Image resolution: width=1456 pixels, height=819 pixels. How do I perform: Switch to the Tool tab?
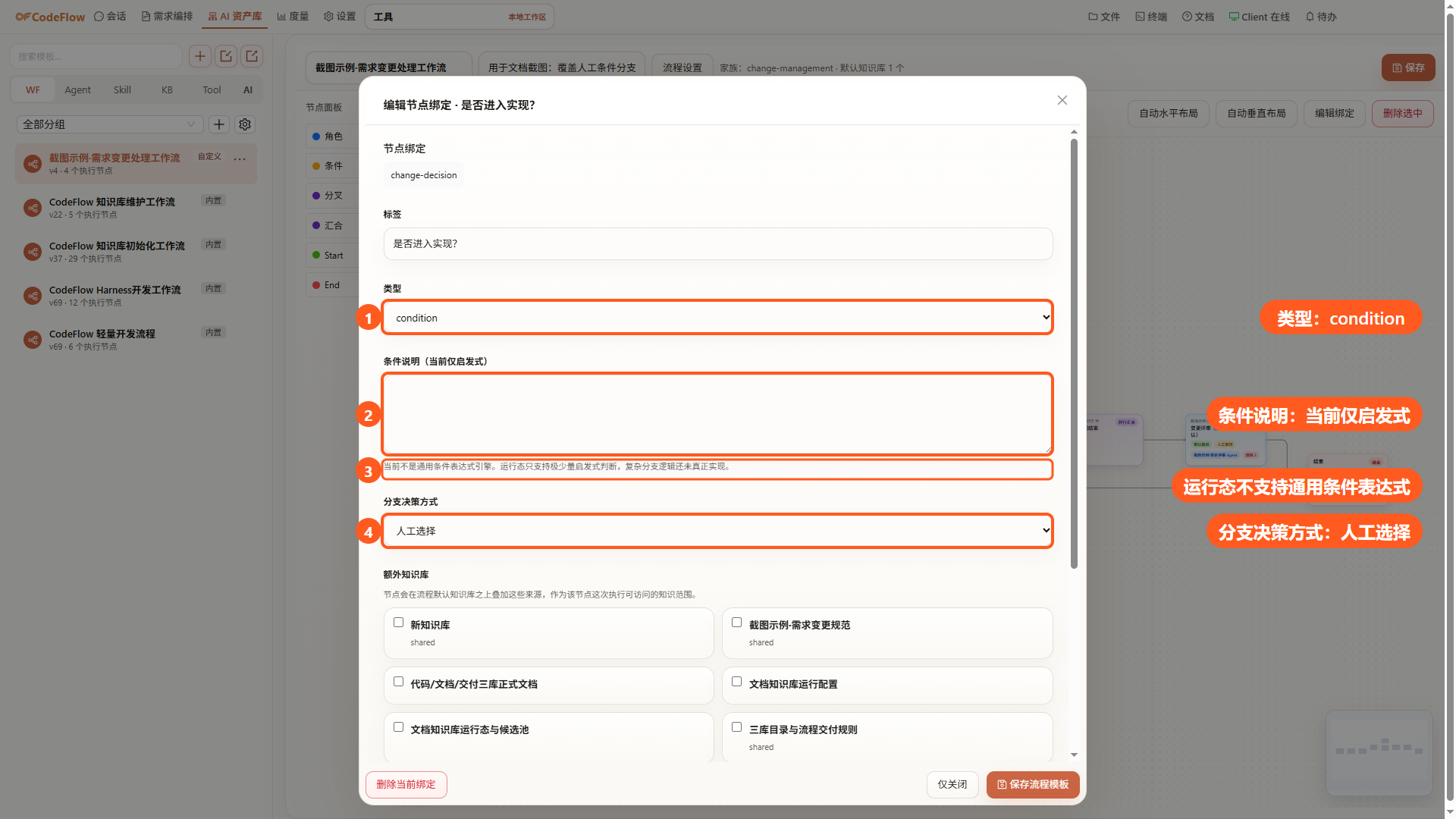(x=212, y=89)
